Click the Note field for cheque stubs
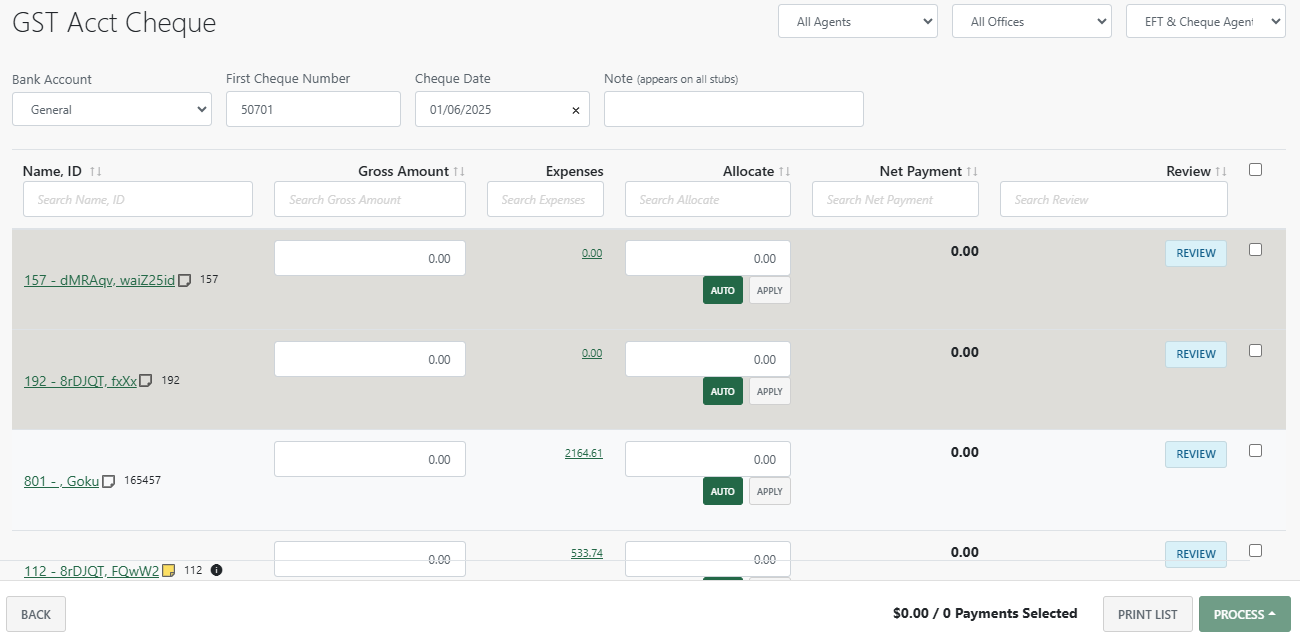The height and width of the screenshot is (638, 1300). point(733,109)
